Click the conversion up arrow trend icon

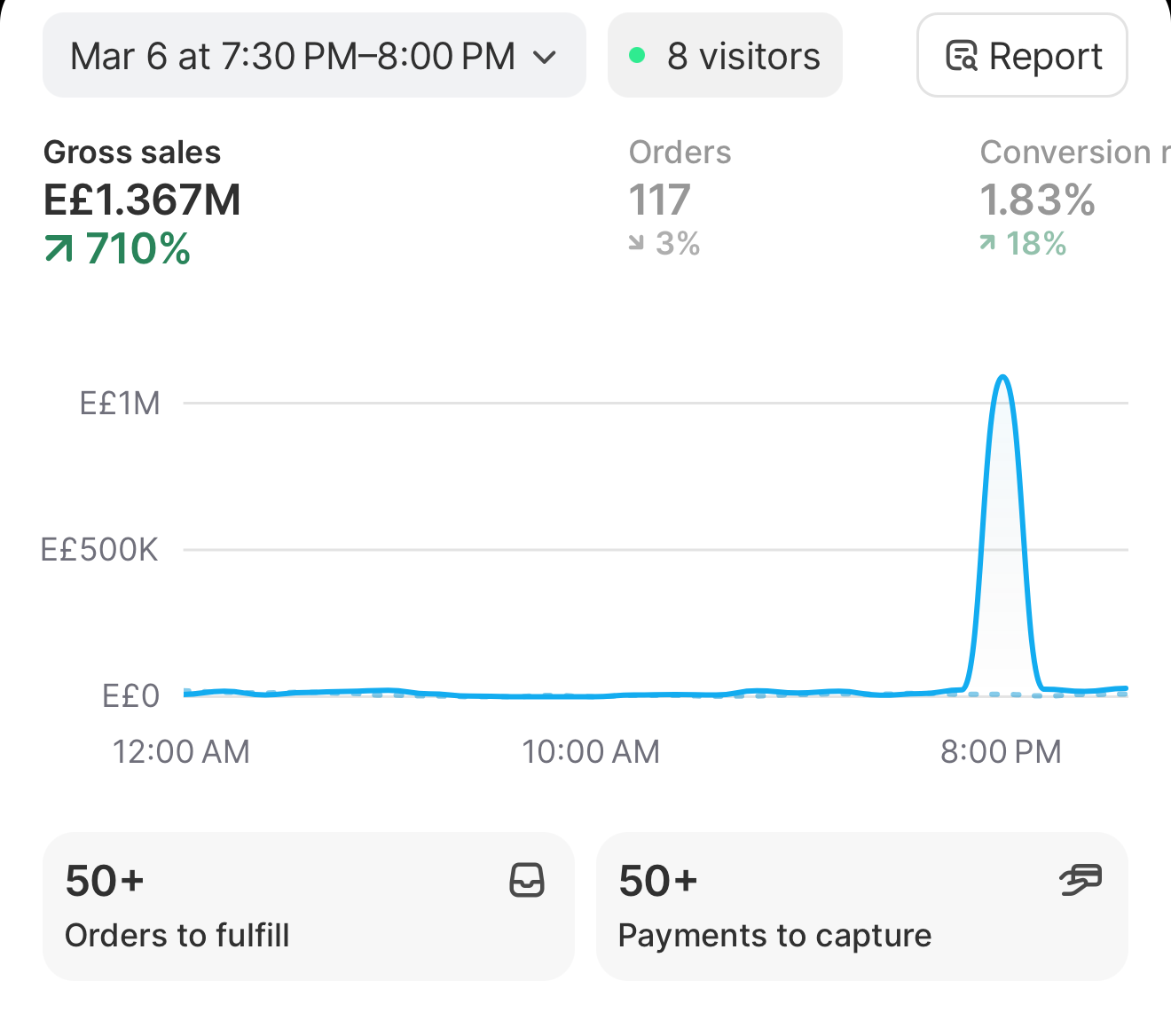[x=987, y=243]
